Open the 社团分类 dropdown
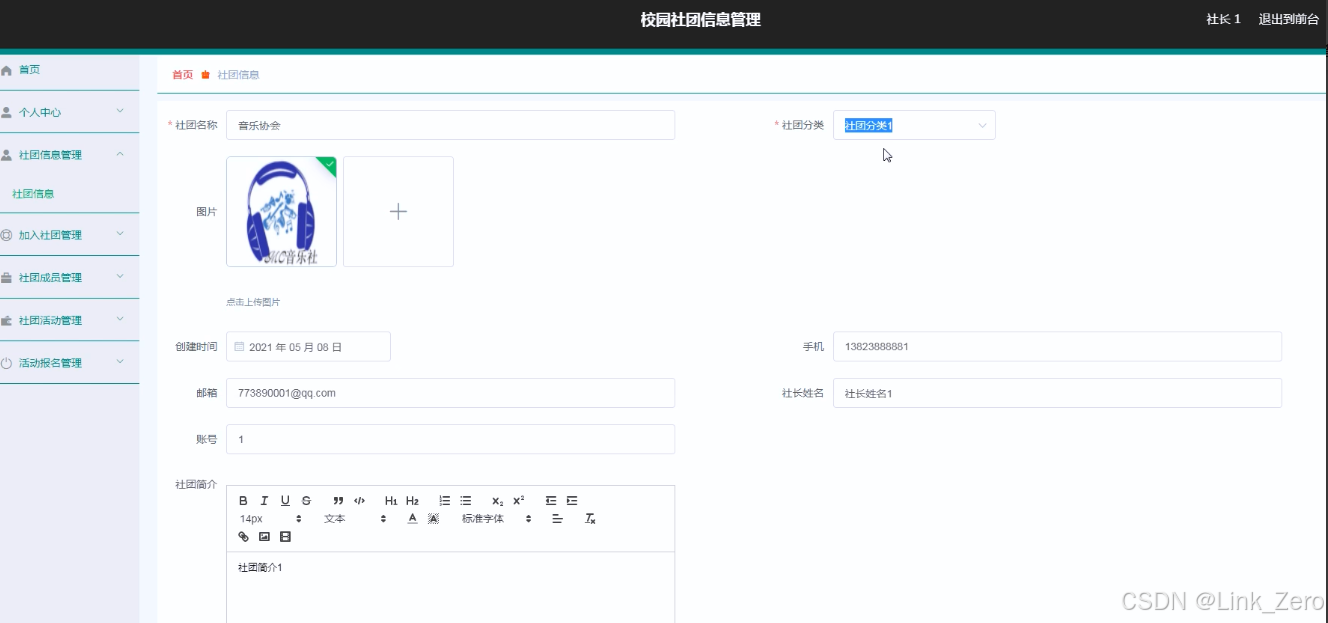Viewport: 1328px width, 623px height. 914,125
